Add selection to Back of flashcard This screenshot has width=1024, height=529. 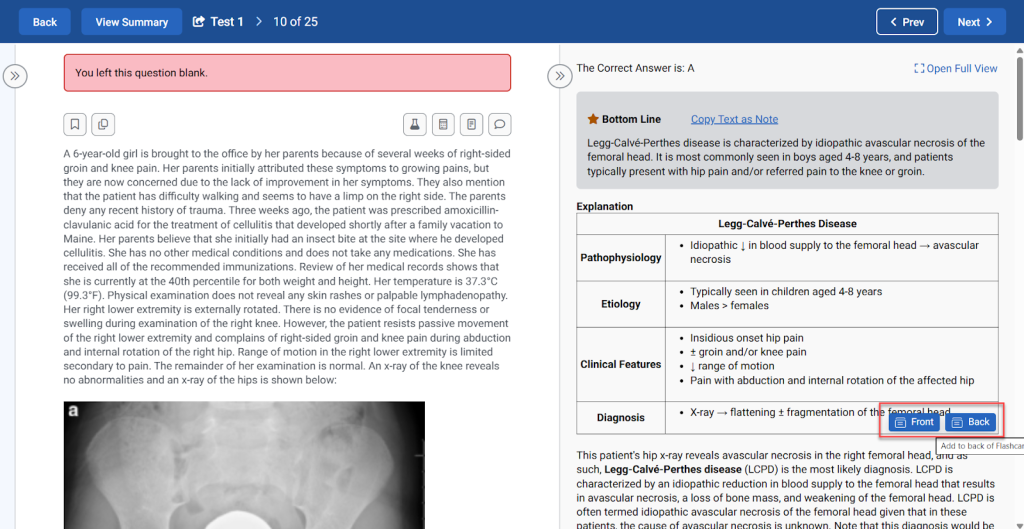pos(970,422)
